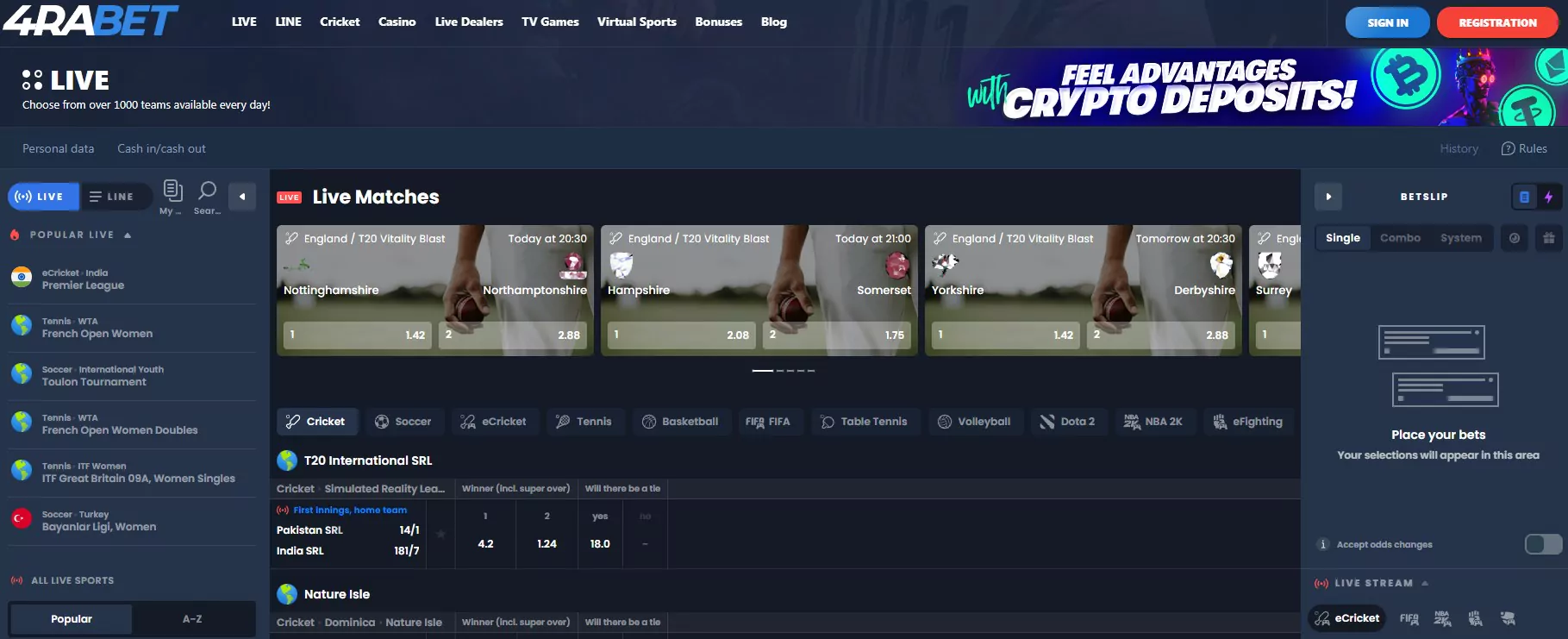Filter by FIFA sport chip
Image resolution: width=1568 pixels, height=639 pixels.
769,422
